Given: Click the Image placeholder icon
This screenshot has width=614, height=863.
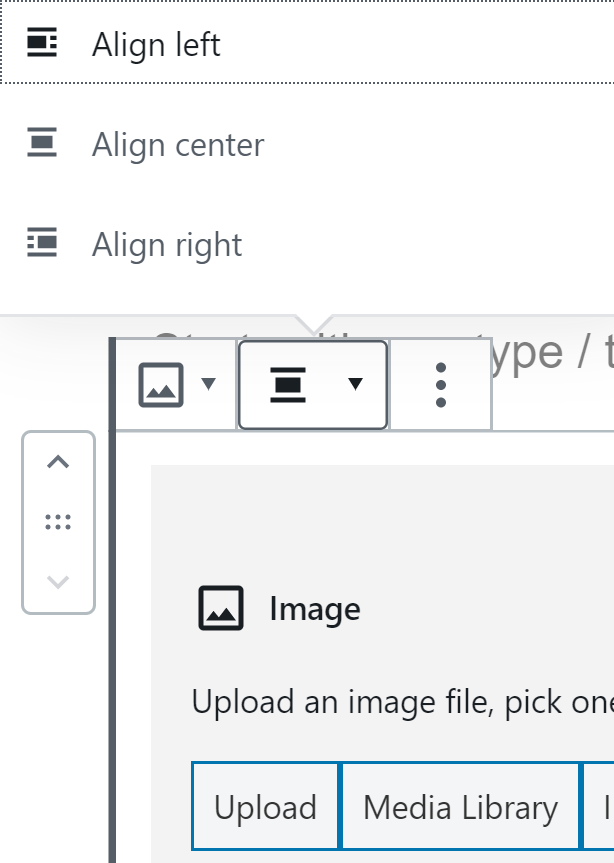Looking at the screenshot, I should (x=221, y=608).
